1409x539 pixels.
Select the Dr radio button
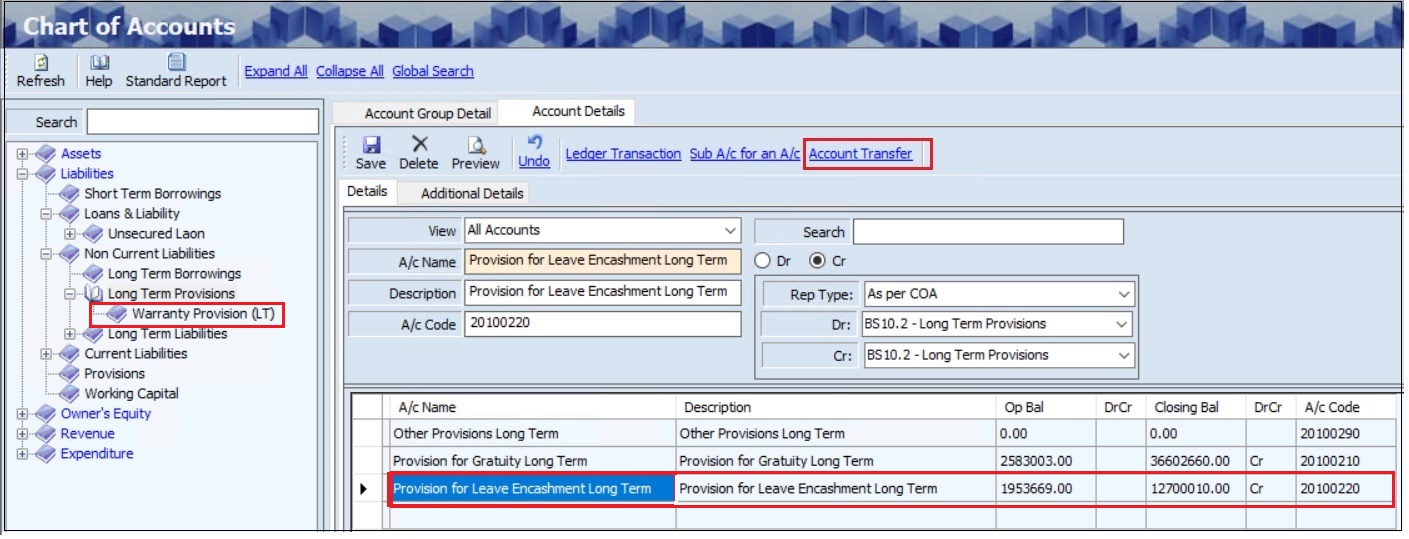click(x=763, y=261)
